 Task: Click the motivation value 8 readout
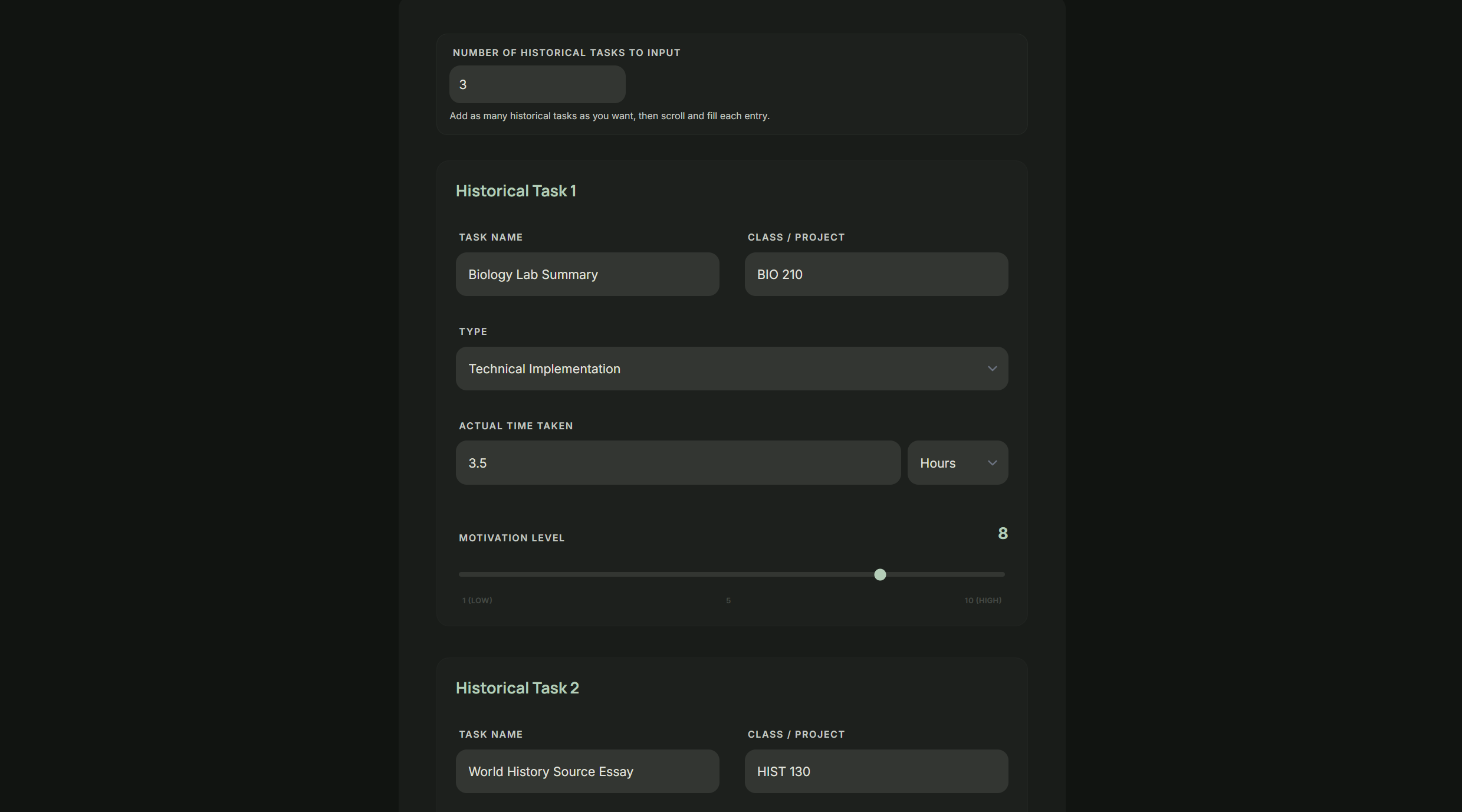coord(1002,534)
